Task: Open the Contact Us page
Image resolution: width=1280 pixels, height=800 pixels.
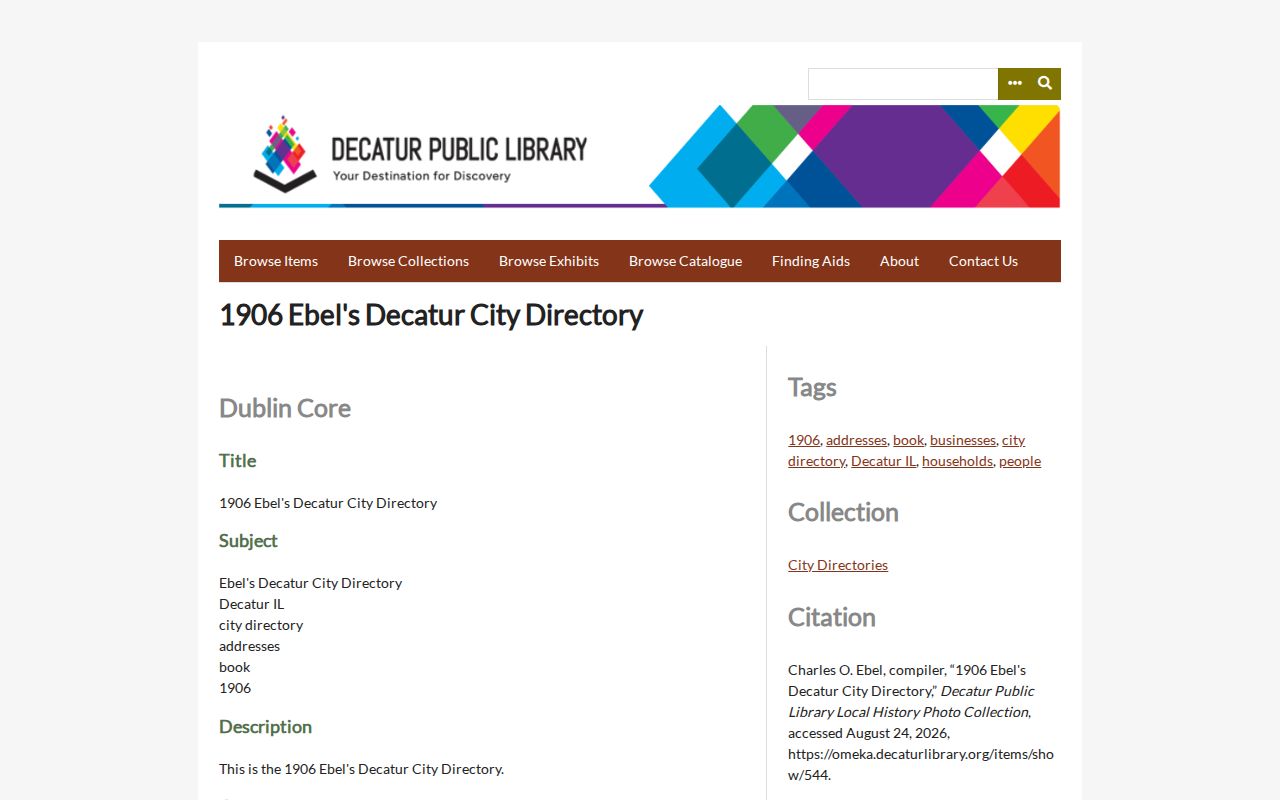Action: tap(983, 261)
